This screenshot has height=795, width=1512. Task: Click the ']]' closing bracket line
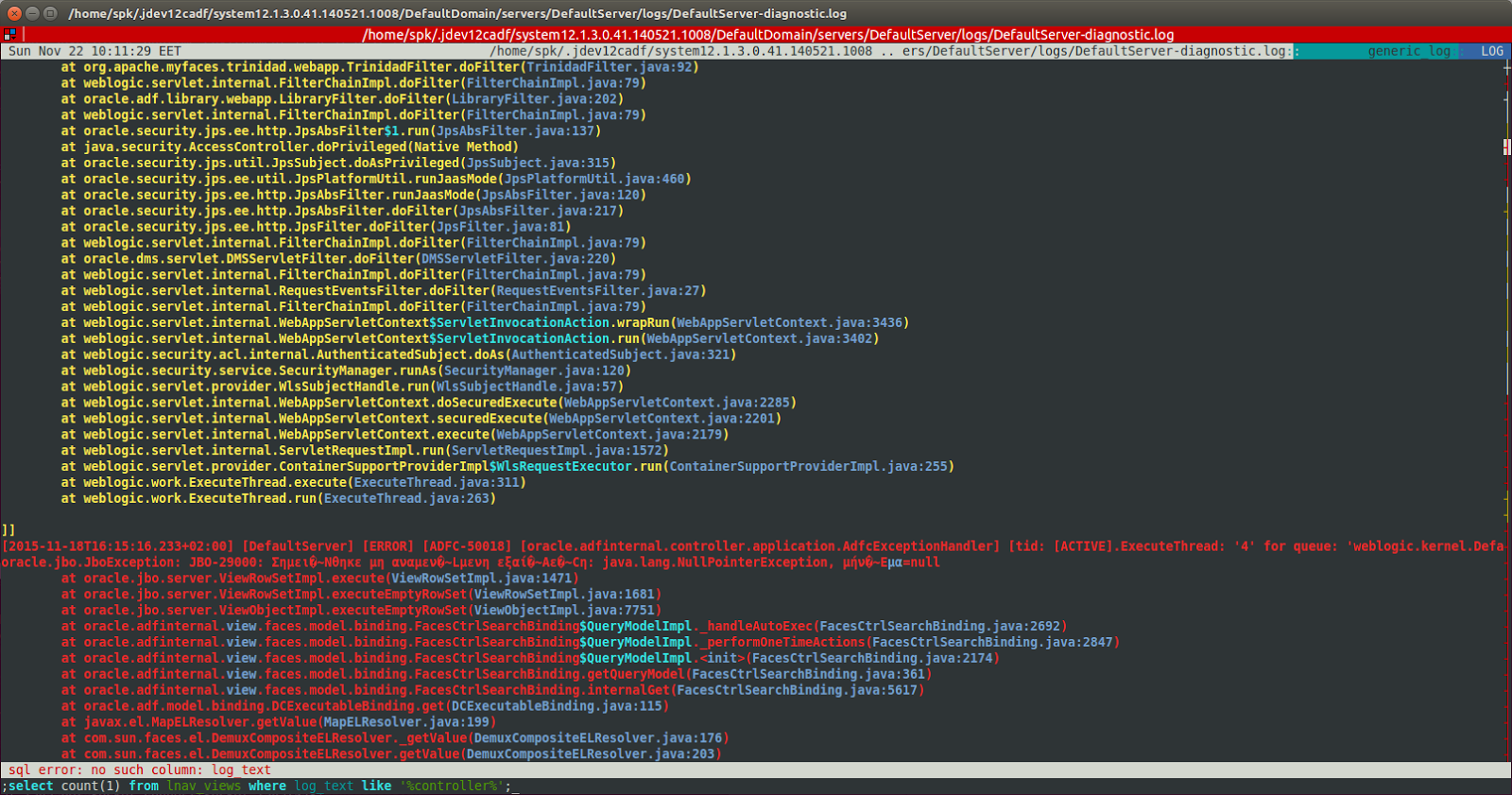tap(9, 531)
